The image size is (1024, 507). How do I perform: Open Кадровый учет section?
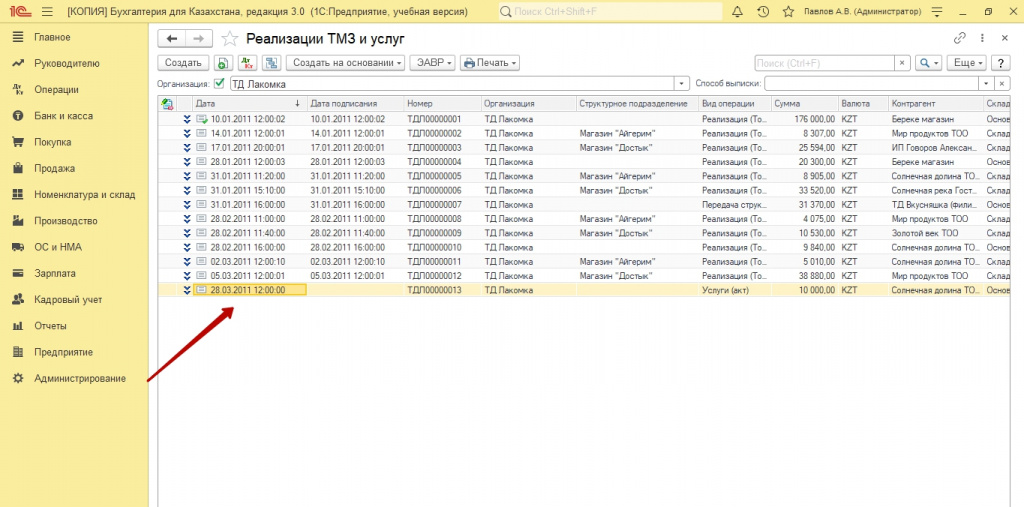pyautogui.click(x=68, y=299)
